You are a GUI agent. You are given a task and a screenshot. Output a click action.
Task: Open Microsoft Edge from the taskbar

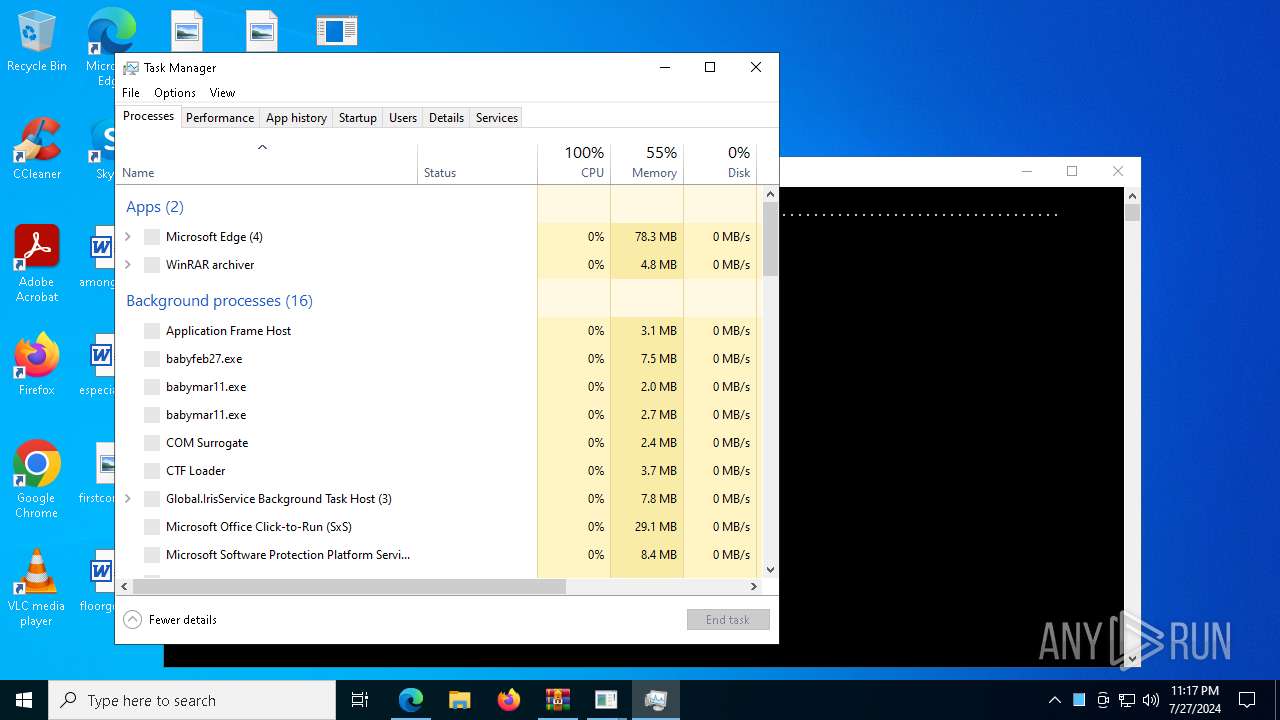coord(411,700)
